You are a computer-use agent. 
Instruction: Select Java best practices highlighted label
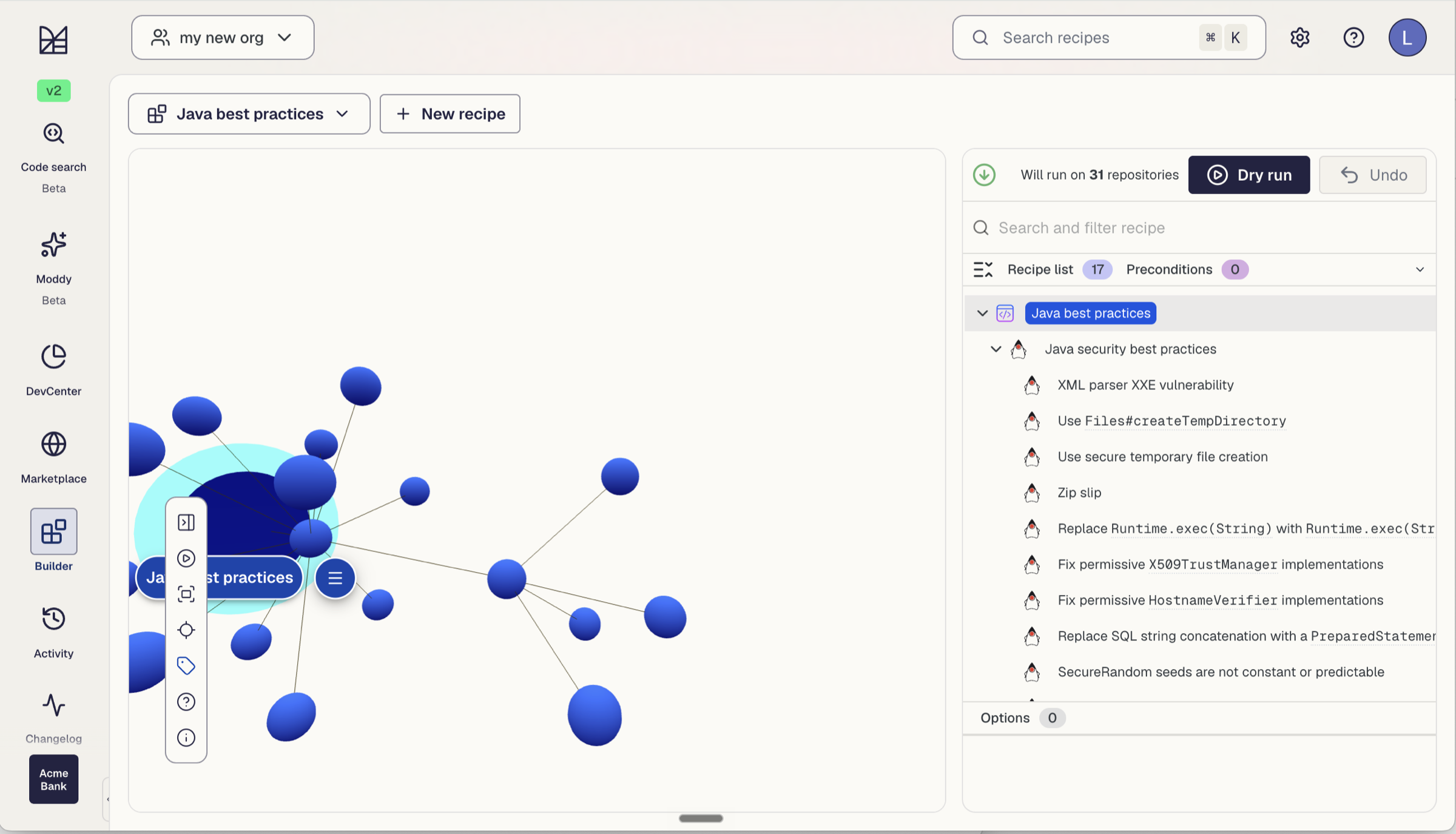click(1090, 313)
